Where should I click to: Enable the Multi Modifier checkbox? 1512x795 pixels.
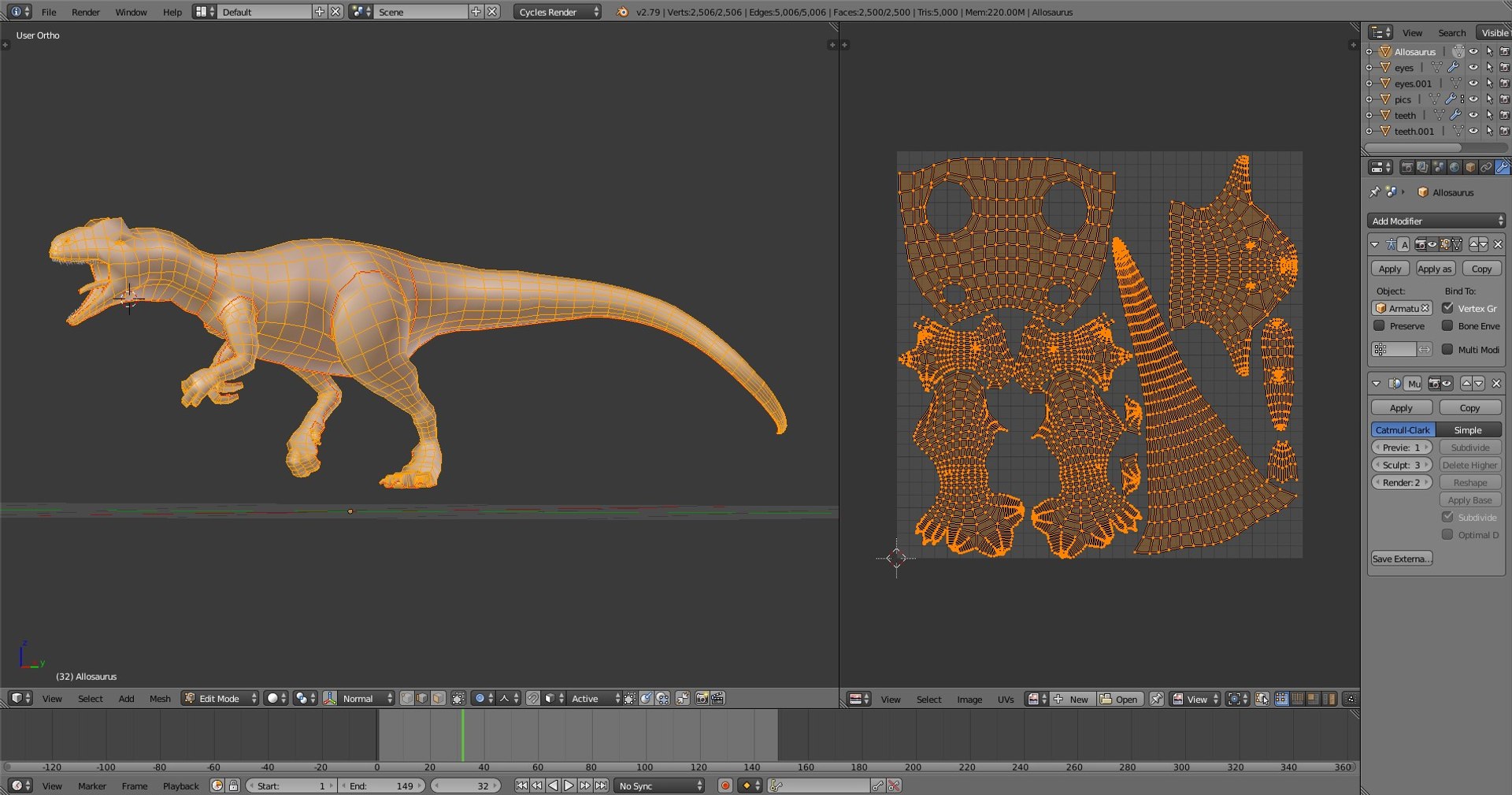(x=1447, y=349)
